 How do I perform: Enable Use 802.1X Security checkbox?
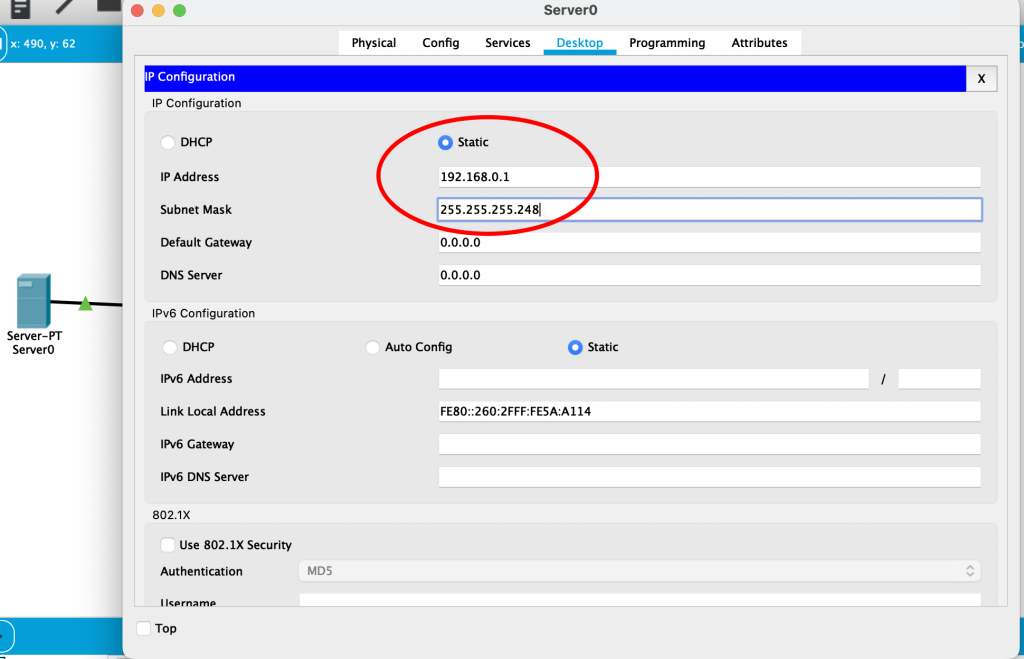pyautogui.click(x=168, y=545)
